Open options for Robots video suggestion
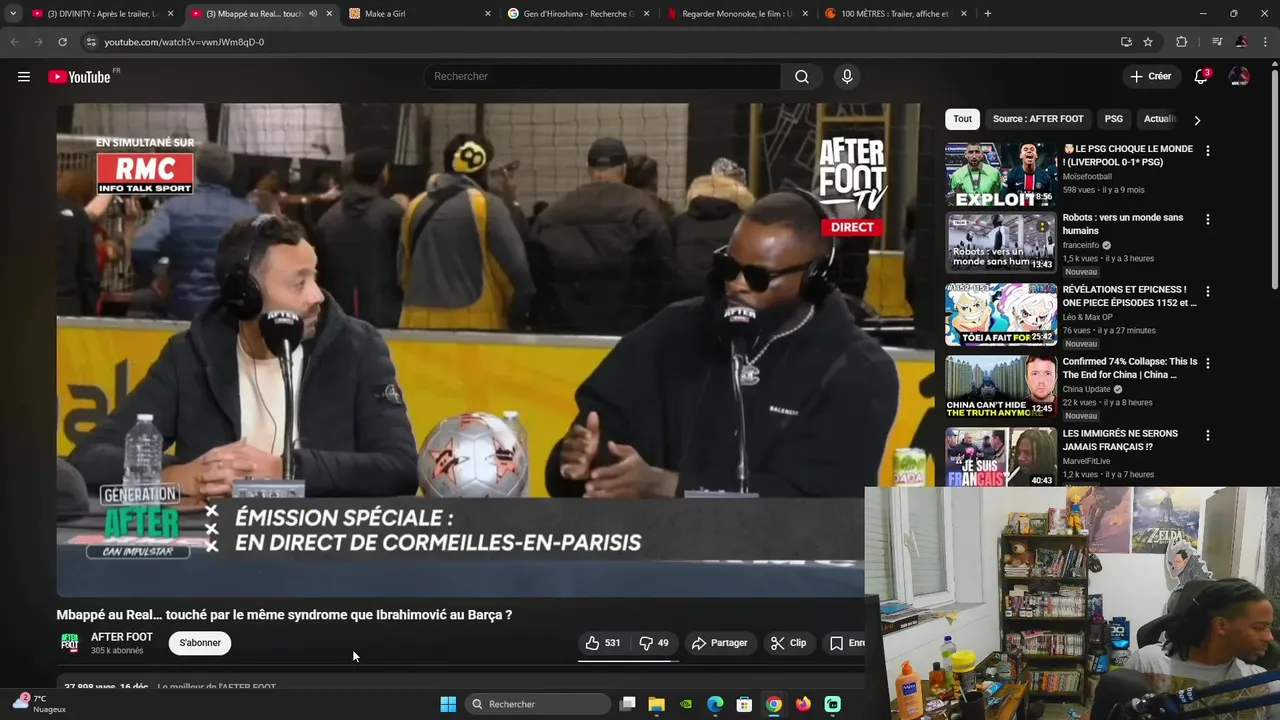 pos(1208,219)
